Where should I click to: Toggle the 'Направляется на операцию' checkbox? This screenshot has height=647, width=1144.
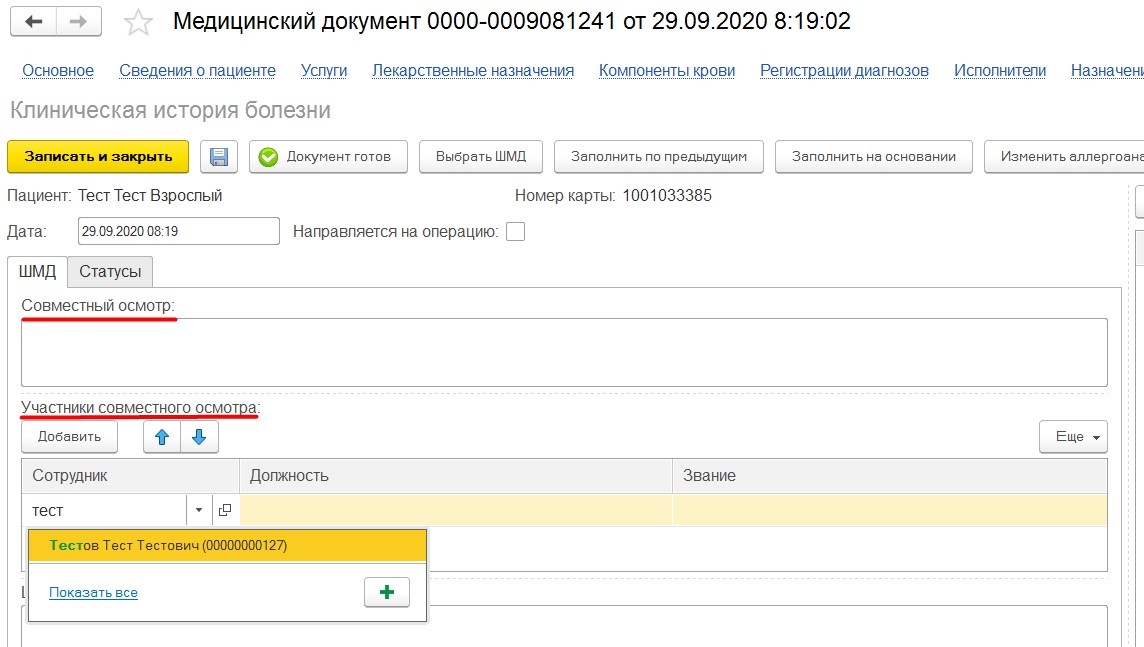[515, 232]
